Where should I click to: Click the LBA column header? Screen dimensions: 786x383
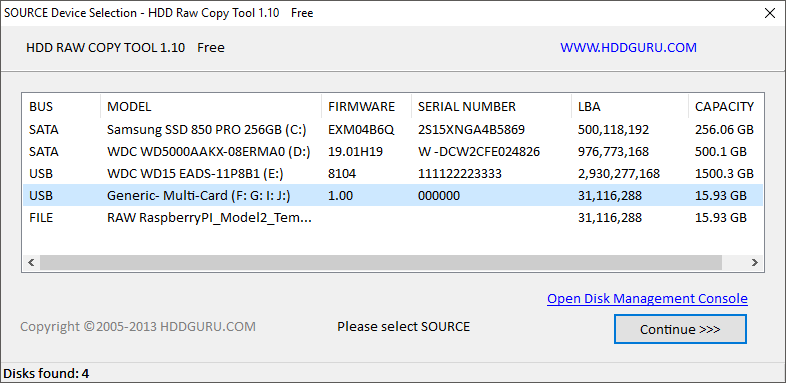pyautogui.click(x=630, y=107)
